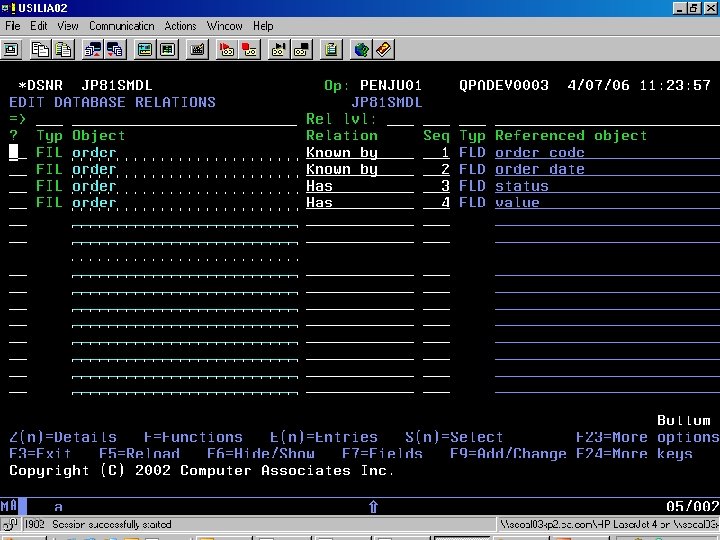Click the Paste toolbar icon
720x540 pixels.
click(x=63, y=50)
